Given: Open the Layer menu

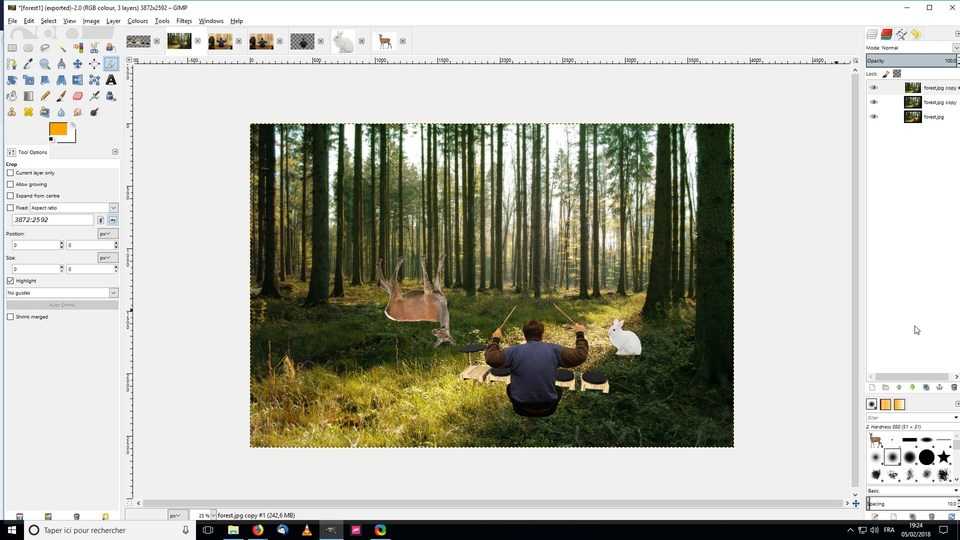Looking at the screenshot, I should pos(113,21).
